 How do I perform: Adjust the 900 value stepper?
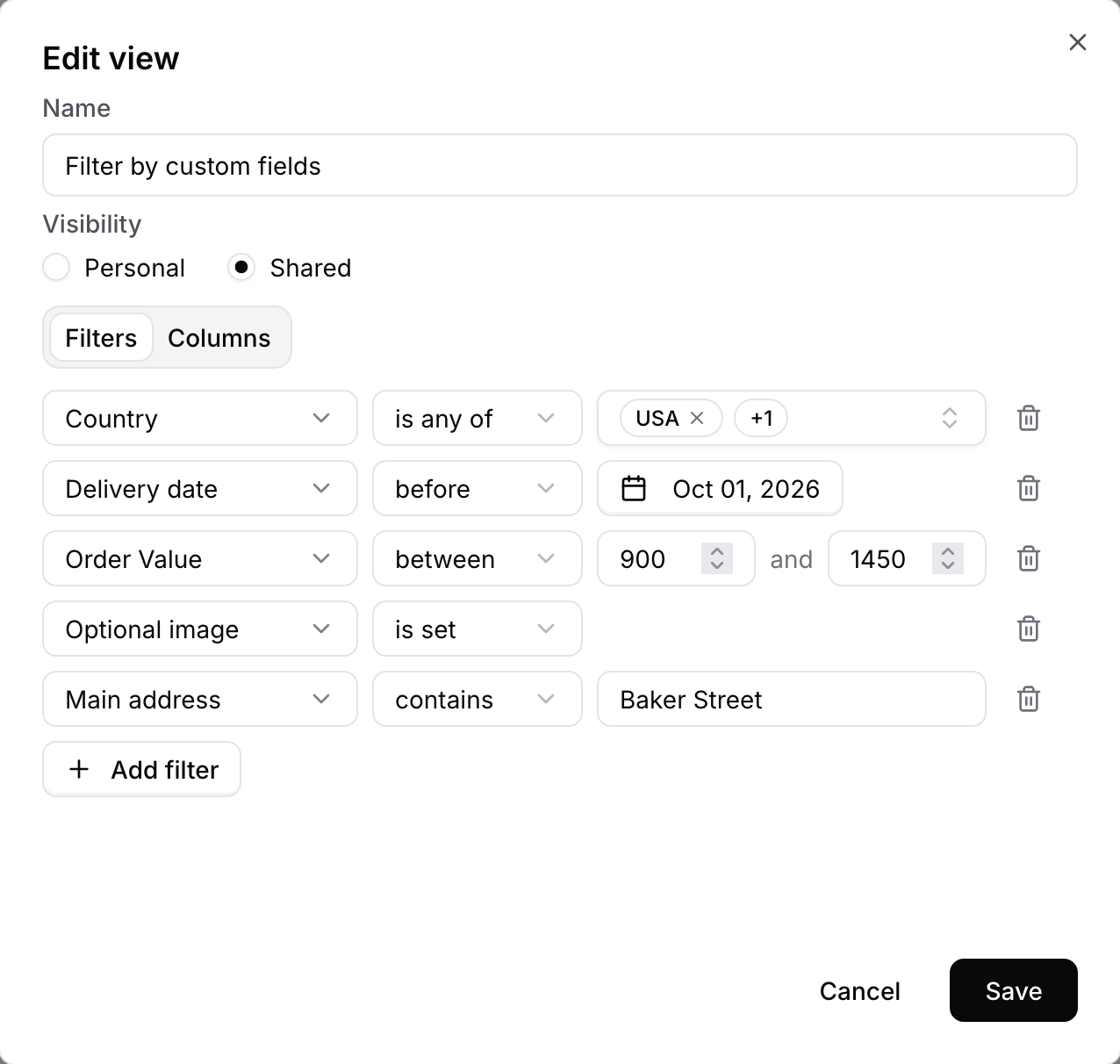717,558
